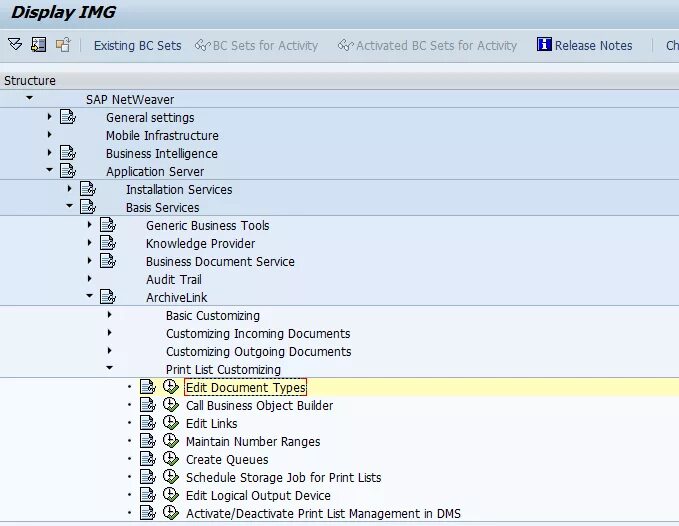Screen dimensions: 679x526
Task: Execute the Call Business Object Builder icon
Action: (170, 406)
